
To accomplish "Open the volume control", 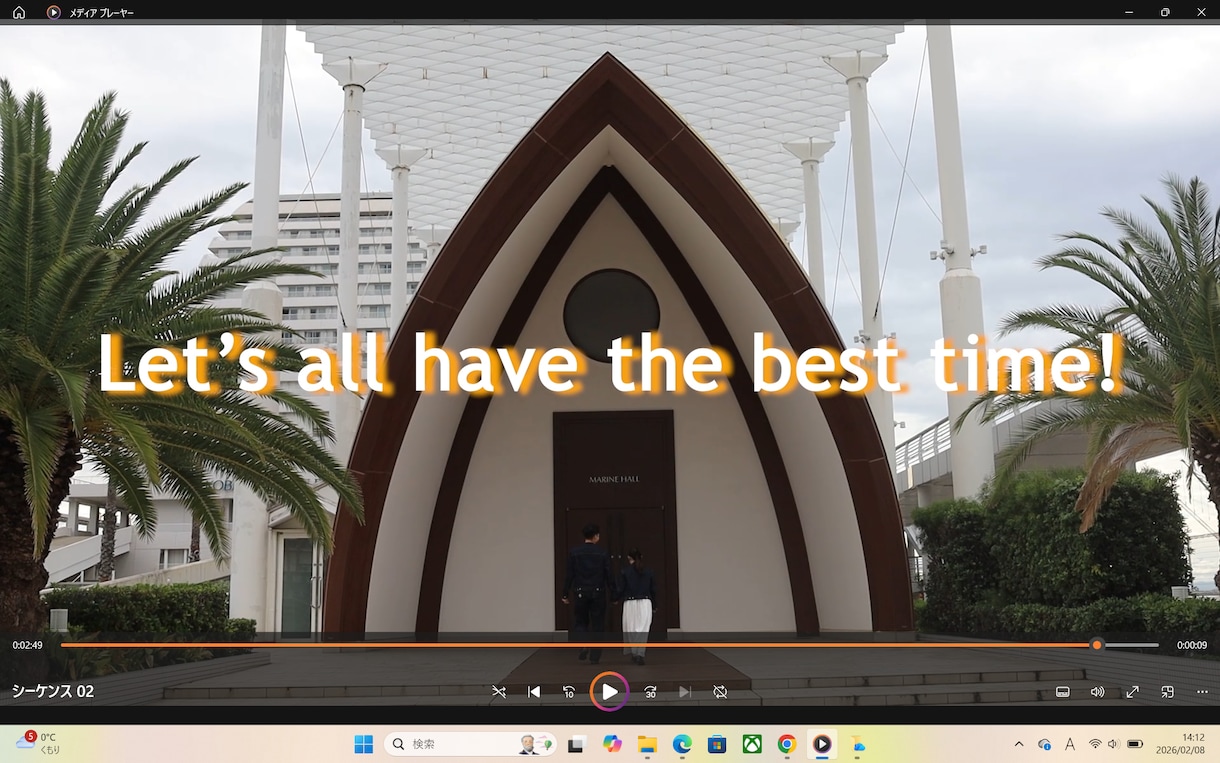I will [1097, 692].
